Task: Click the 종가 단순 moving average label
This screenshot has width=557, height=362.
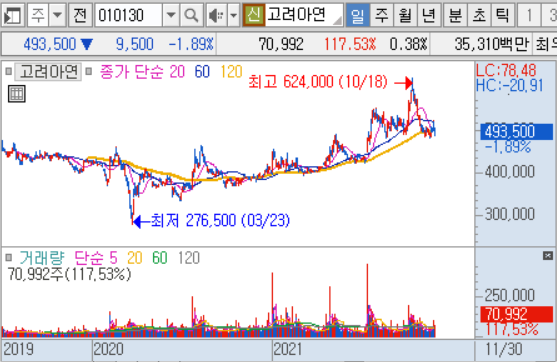Action: tap(131, 72)
